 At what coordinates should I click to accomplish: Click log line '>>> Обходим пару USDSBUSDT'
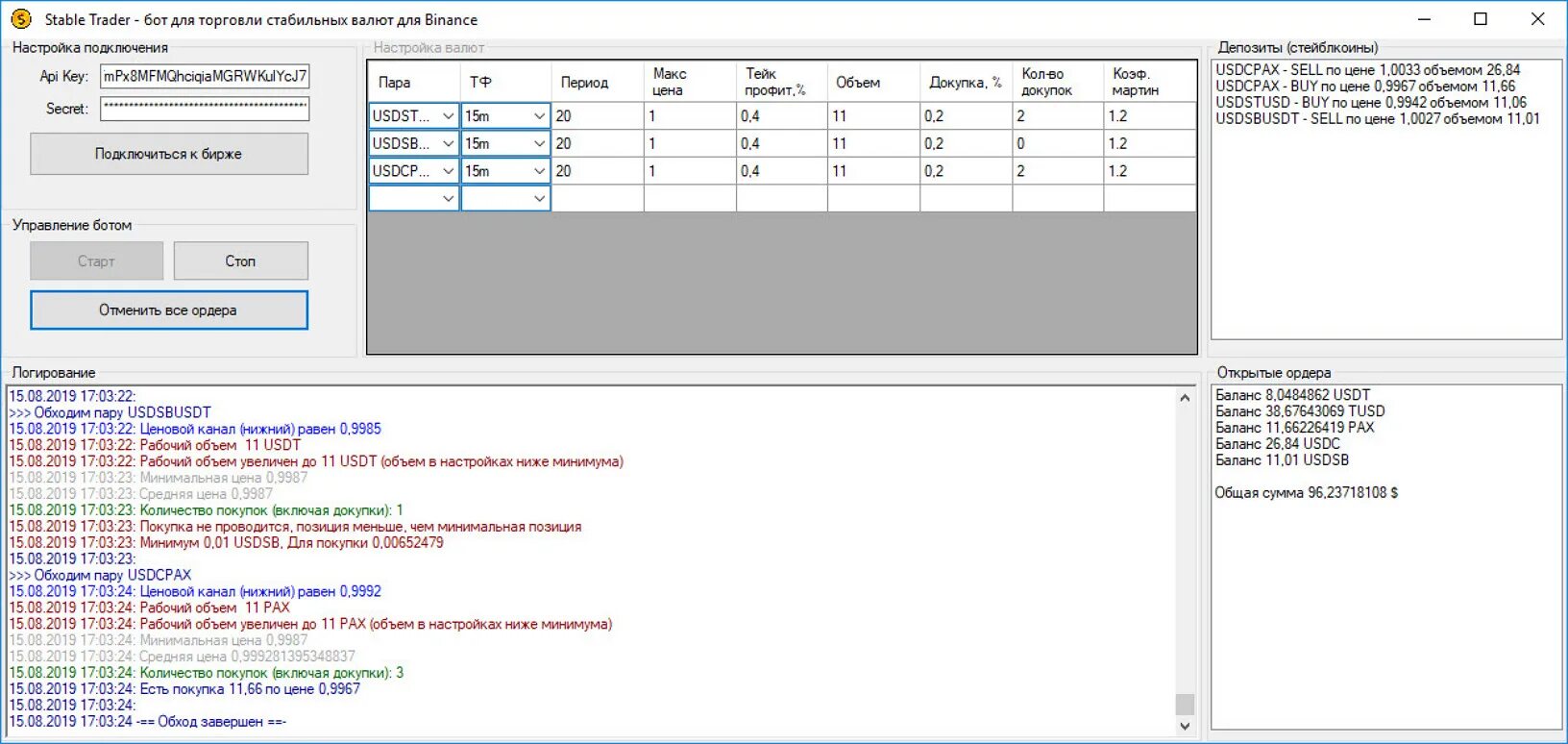[x=110, y=412]
